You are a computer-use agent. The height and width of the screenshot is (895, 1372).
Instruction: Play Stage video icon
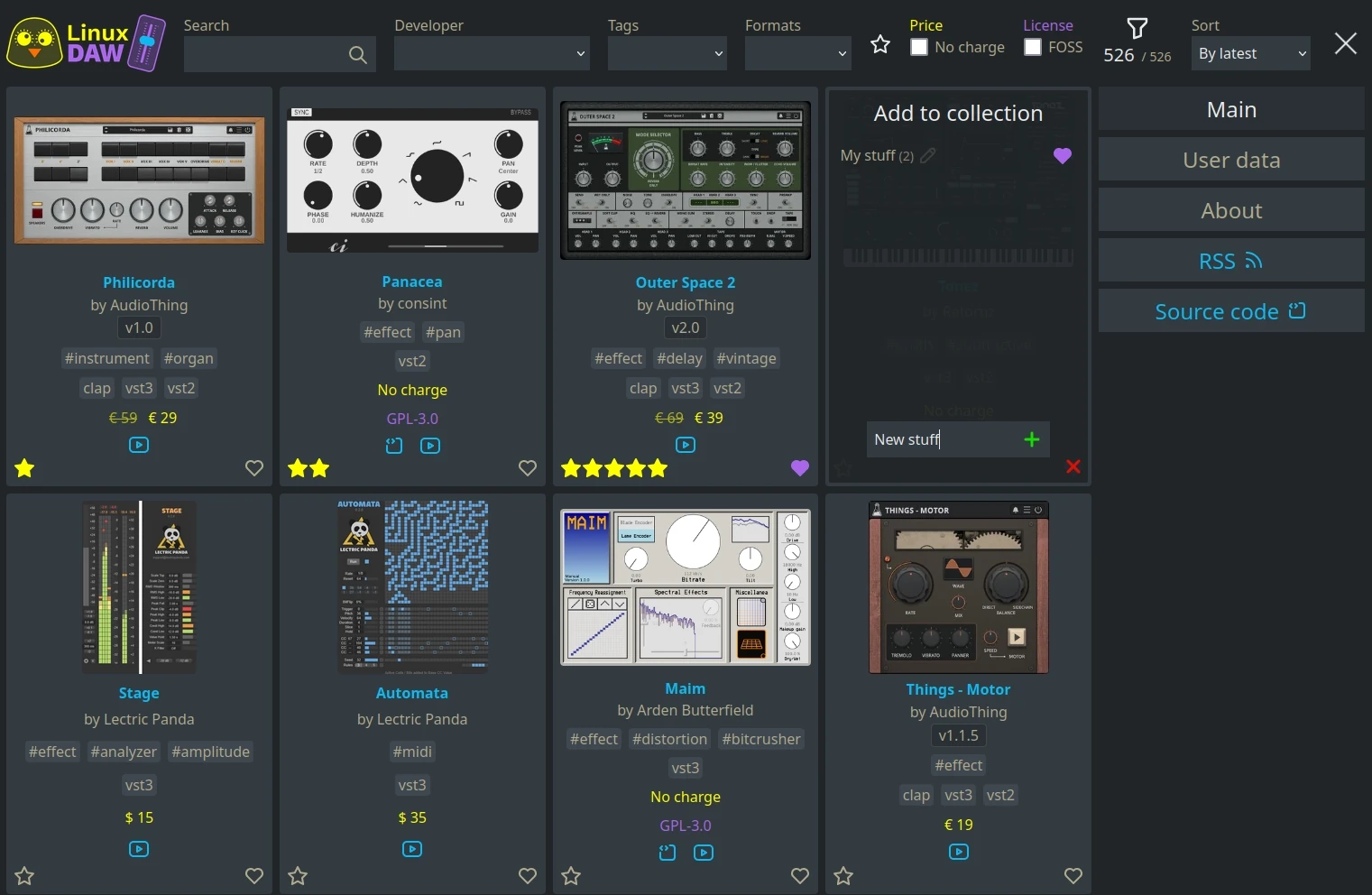tap(139, 849)
